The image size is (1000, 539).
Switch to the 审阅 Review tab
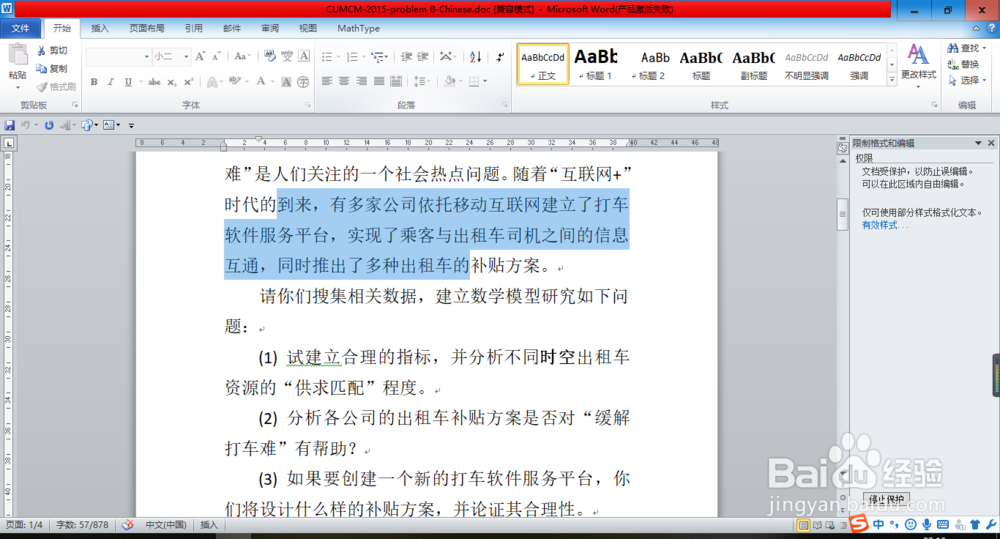270,28
